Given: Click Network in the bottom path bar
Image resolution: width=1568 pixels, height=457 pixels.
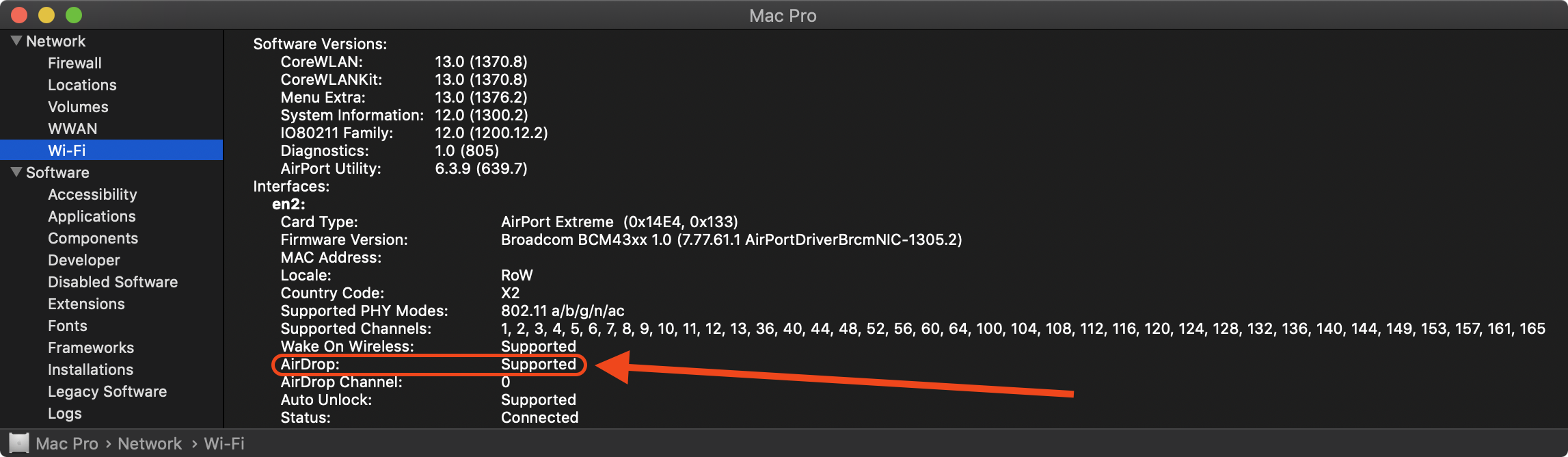Looking at the screenshot, I should tap(150, 443).
